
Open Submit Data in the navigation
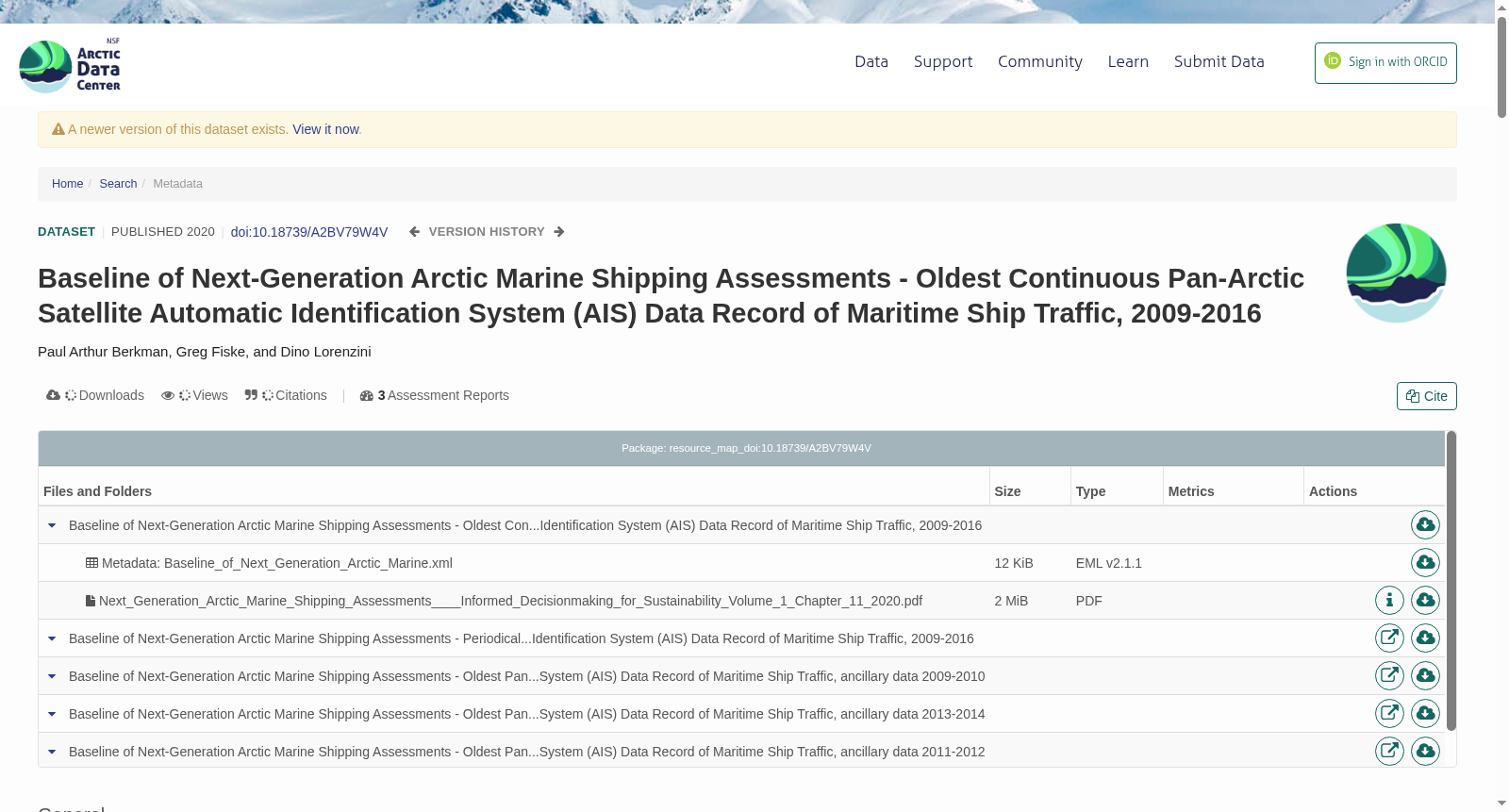pyautogui.click(x=1219, y=61)
